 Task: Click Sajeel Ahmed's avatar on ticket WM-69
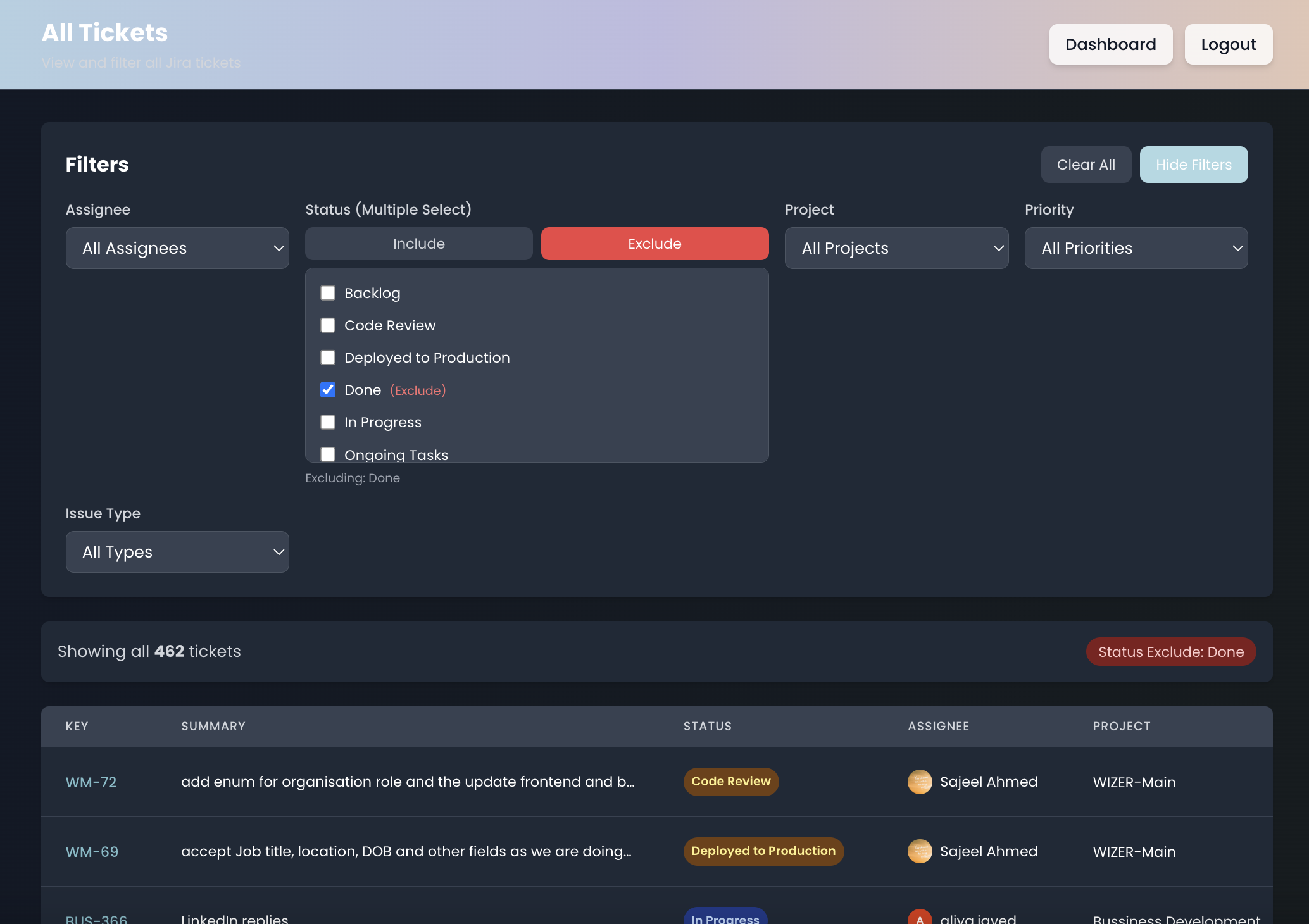tap(920, 851)
